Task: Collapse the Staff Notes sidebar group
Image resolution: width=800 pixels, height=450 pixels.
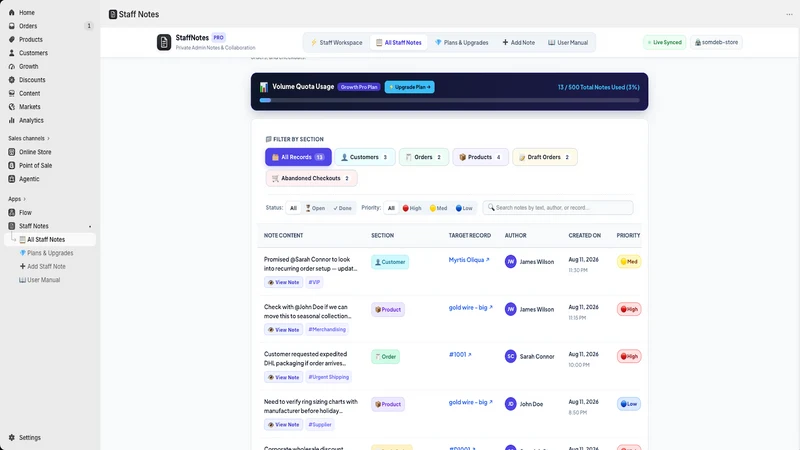Action: [x=90, y=227]
